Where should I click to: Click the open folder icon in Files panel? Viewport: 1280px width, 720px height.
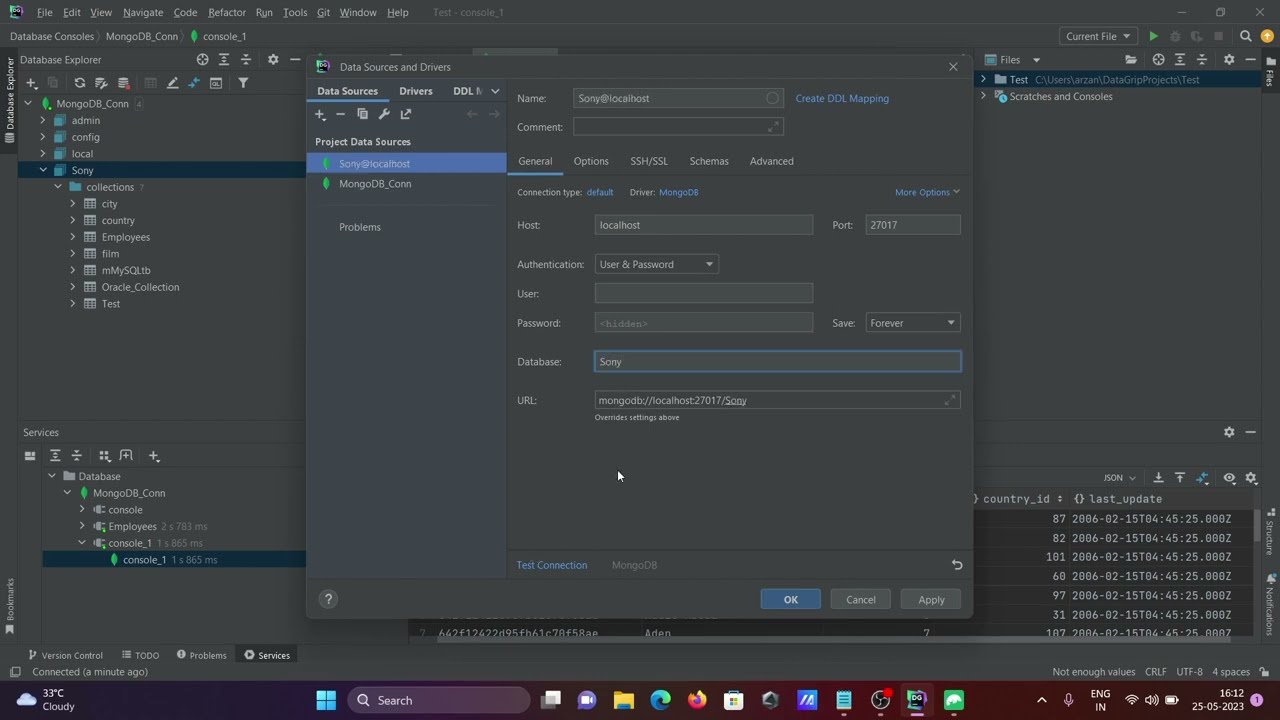click(x=1131, y=60)
